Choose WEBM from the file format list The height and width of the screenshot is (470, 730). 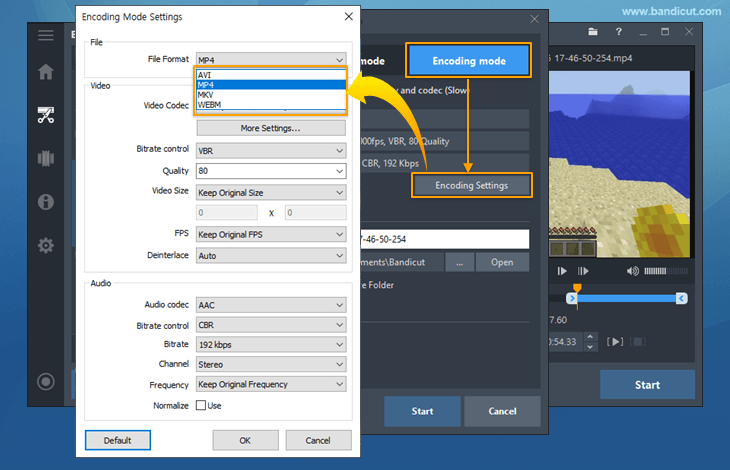pyautogui.click(x=271, y=105)
